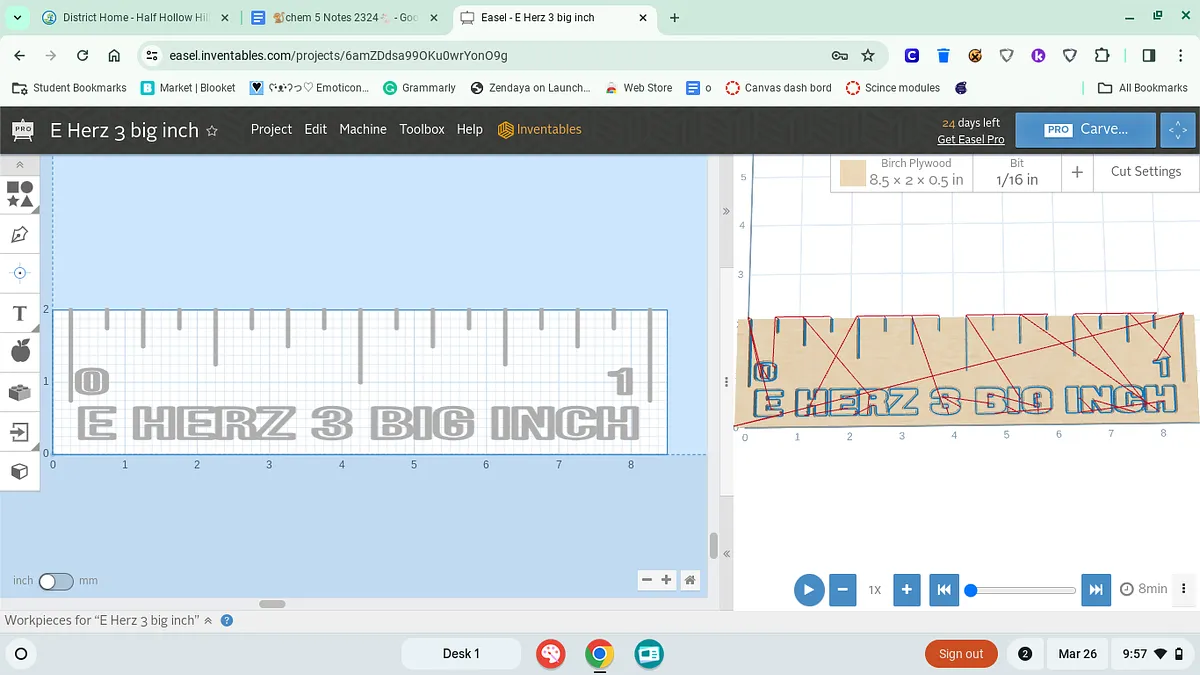
Task: Collapse the left tool panel chevron
Action: click(x=19, y=164)
